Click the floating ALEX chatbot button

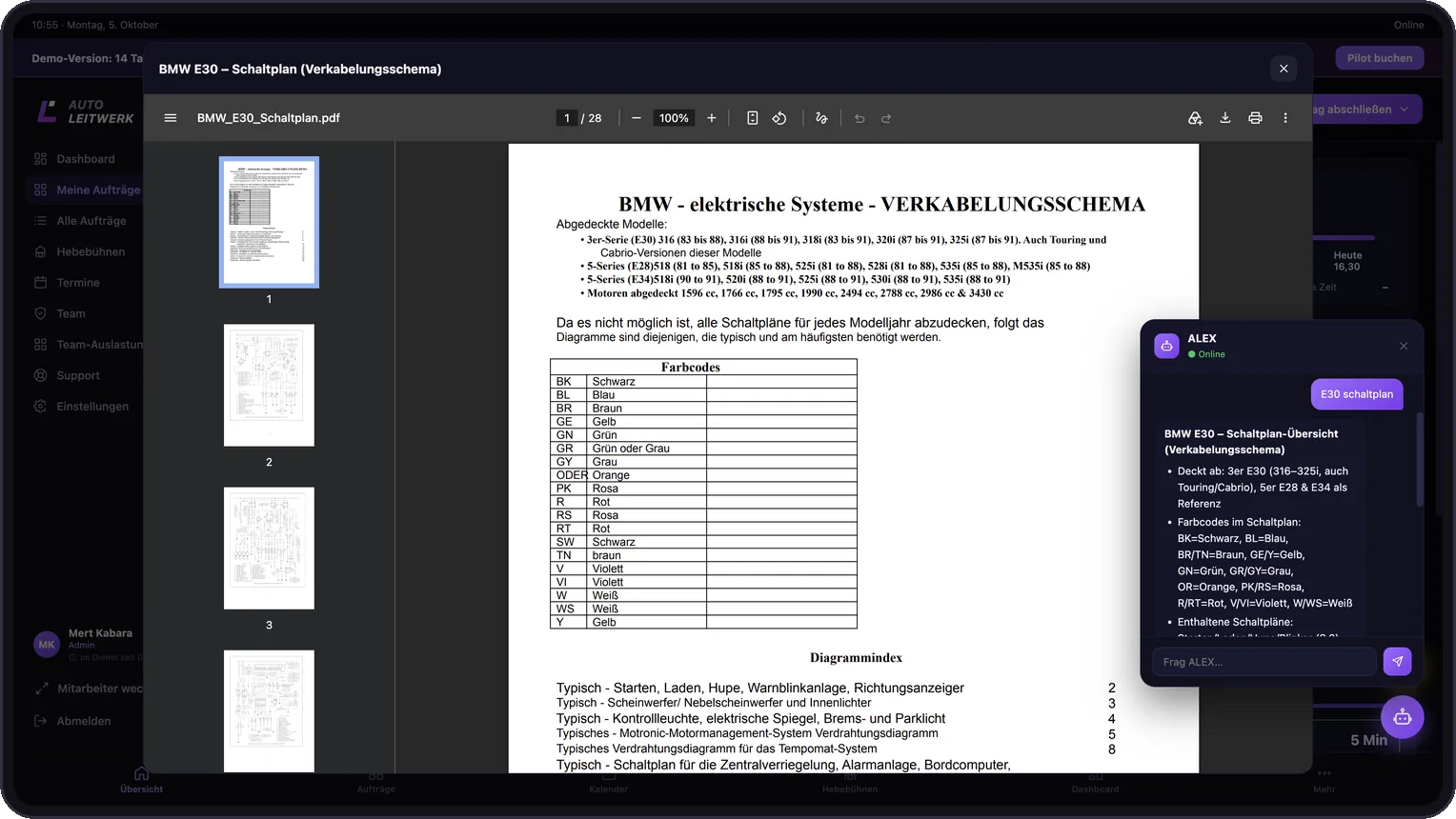(x=1403, y=717)
